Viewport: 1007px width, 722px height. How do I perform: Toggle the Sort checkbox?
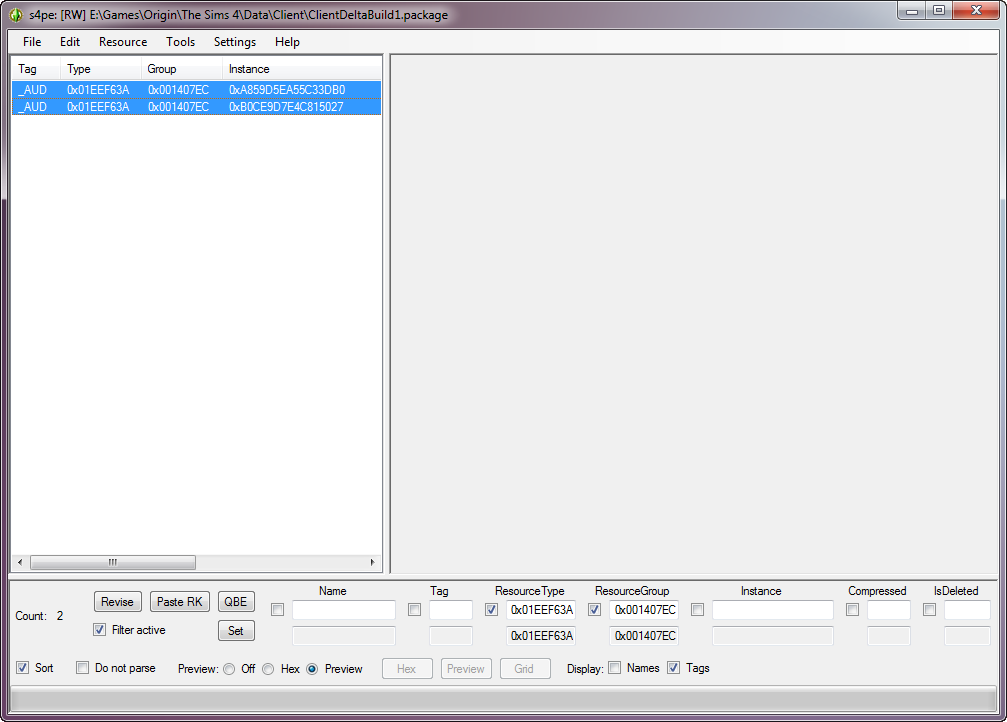pos(22,667)
